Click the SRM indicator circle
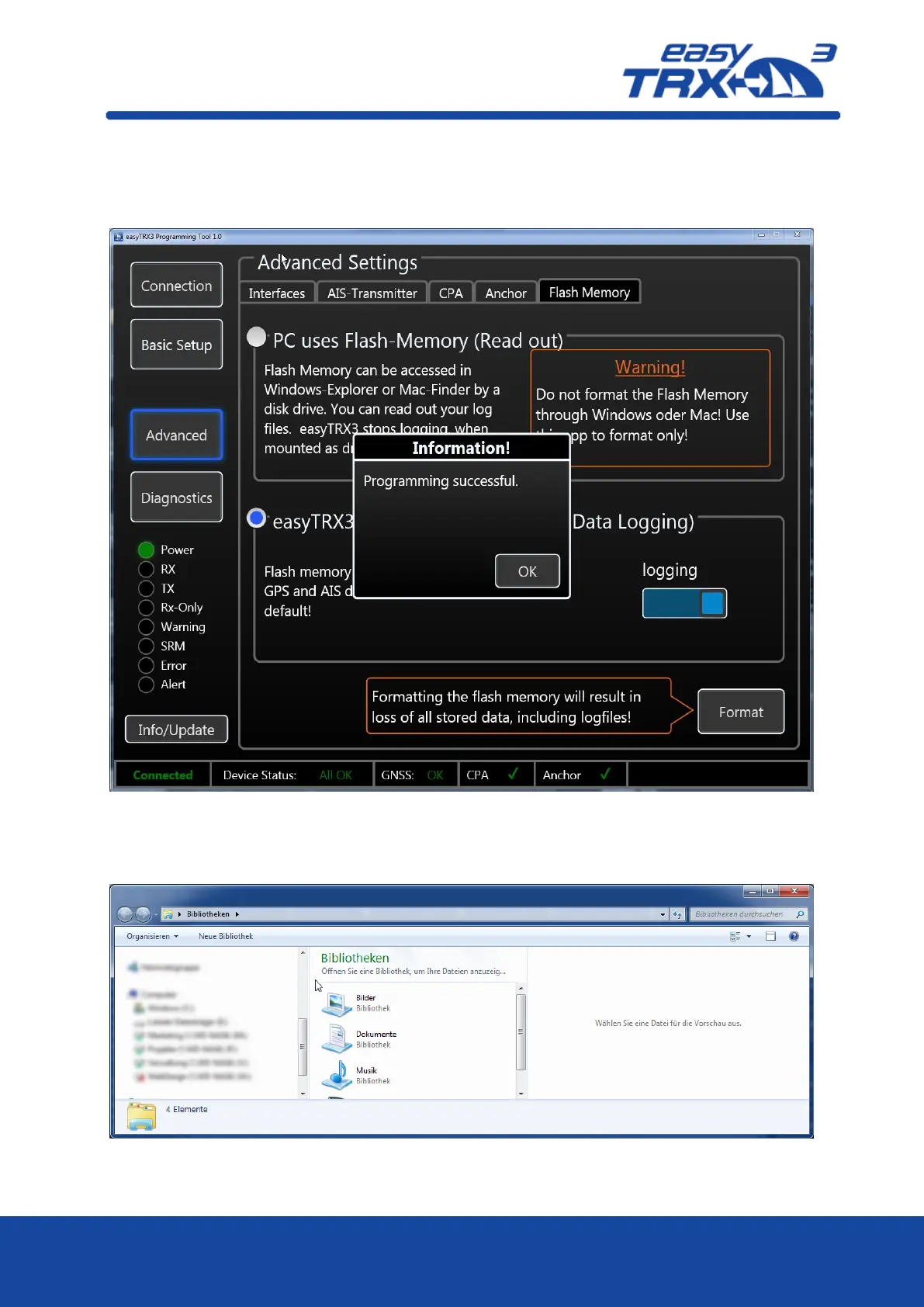924x1307 pixels. click(146, 646)
